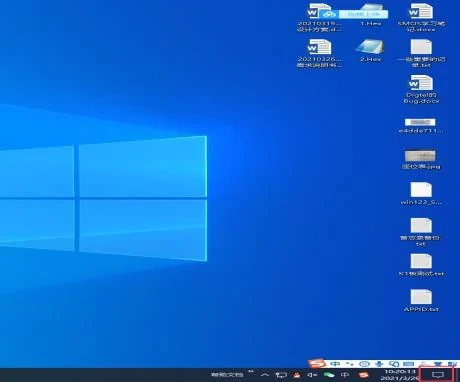Open the volume speaker tray icon
This screenshot has height=382, width=460.
312,375
